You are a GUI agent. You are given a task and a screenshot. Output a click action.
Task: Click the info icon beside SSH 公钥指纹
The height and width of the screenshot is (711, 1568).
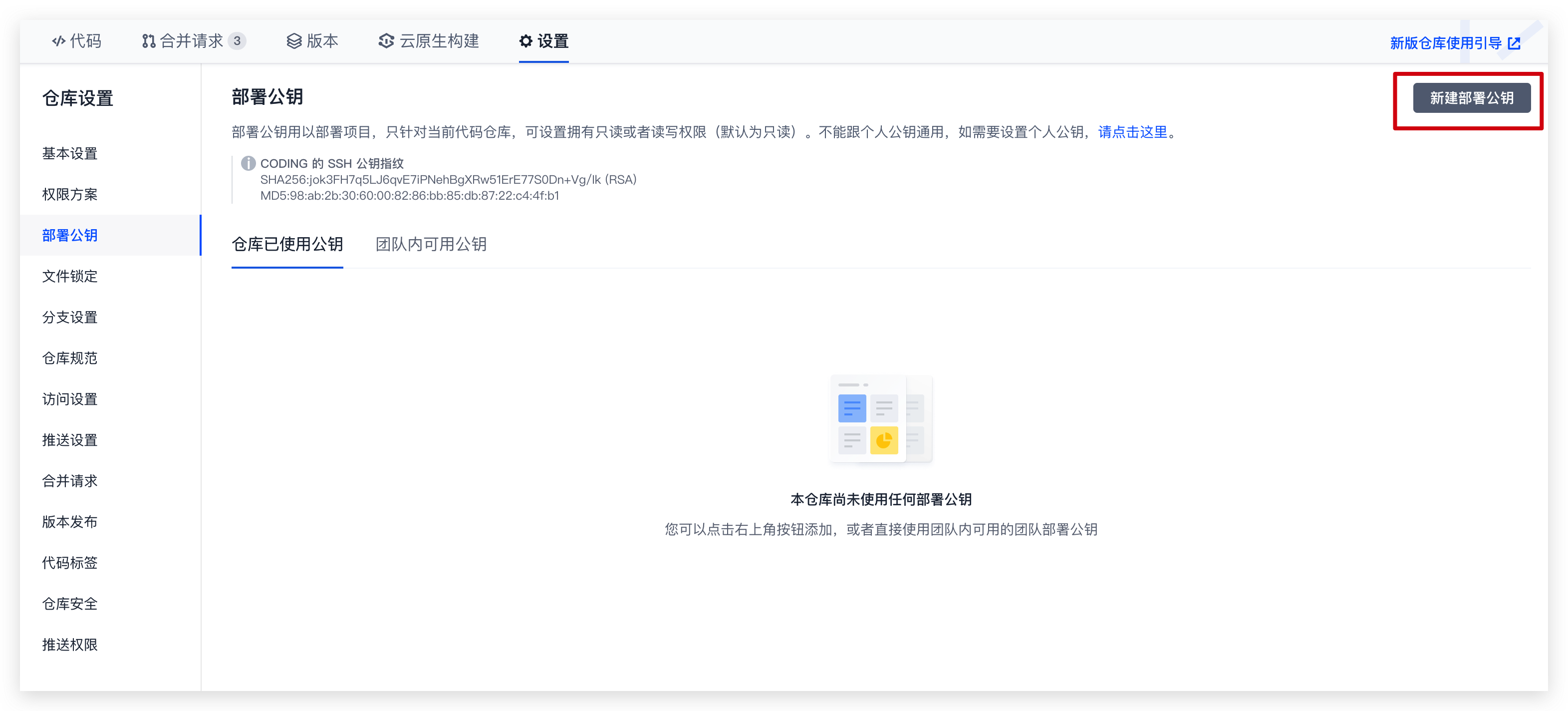pyautogui.click(x=249, y=163)
